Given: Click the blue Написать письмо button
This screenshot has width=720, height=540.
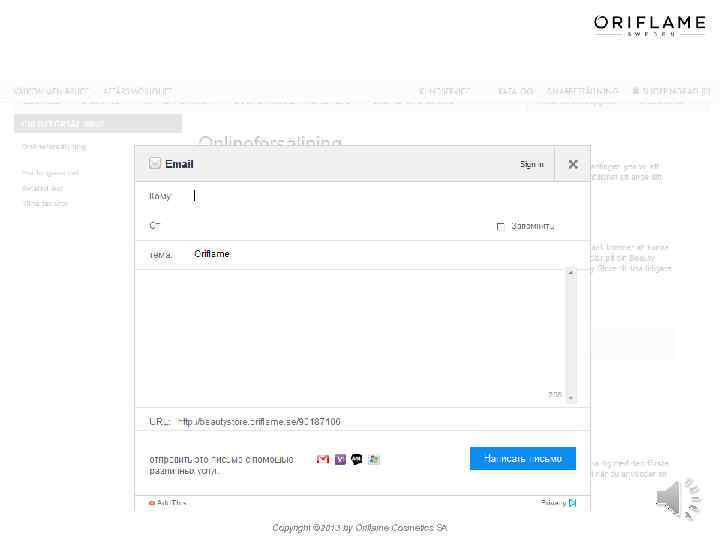Looking at the screenshot, I should click(x=523, y=458).
